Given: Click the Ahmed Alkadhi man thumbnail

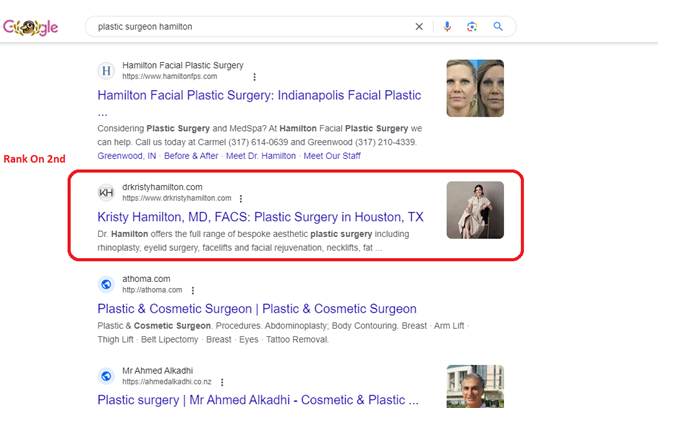Looking at the screenshot, I should point(475,386).
